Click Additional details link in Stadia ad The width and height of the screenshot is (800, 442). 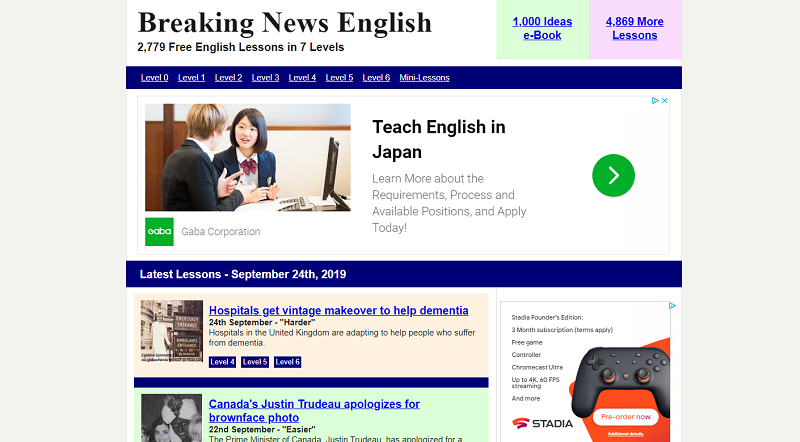(x=626, y=434)
